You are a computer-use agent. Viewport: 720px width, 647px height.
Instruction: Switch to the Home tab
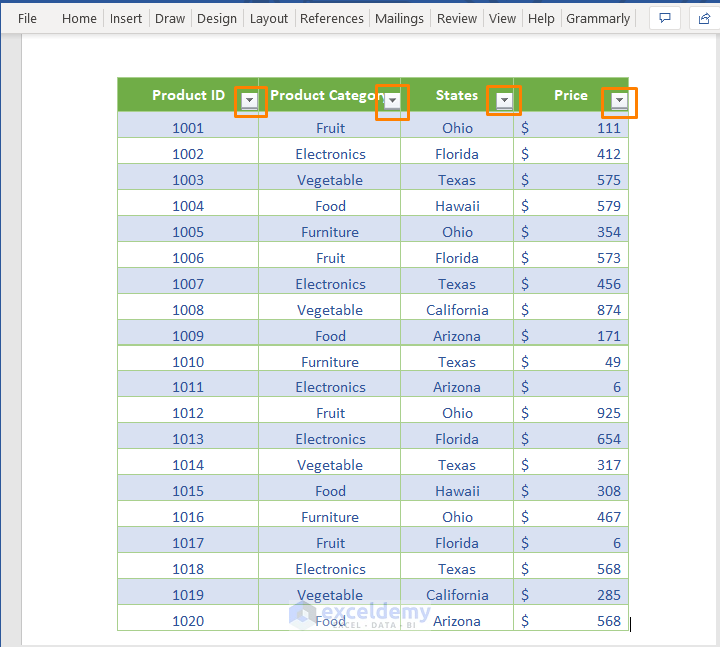click(79, 18)
